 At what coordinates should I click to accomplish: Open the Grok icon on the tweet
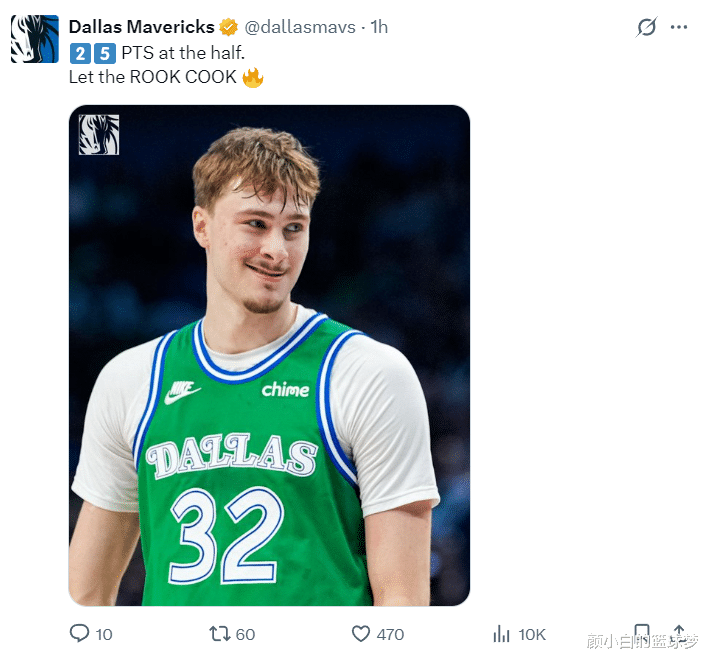[x=646, y=28]
